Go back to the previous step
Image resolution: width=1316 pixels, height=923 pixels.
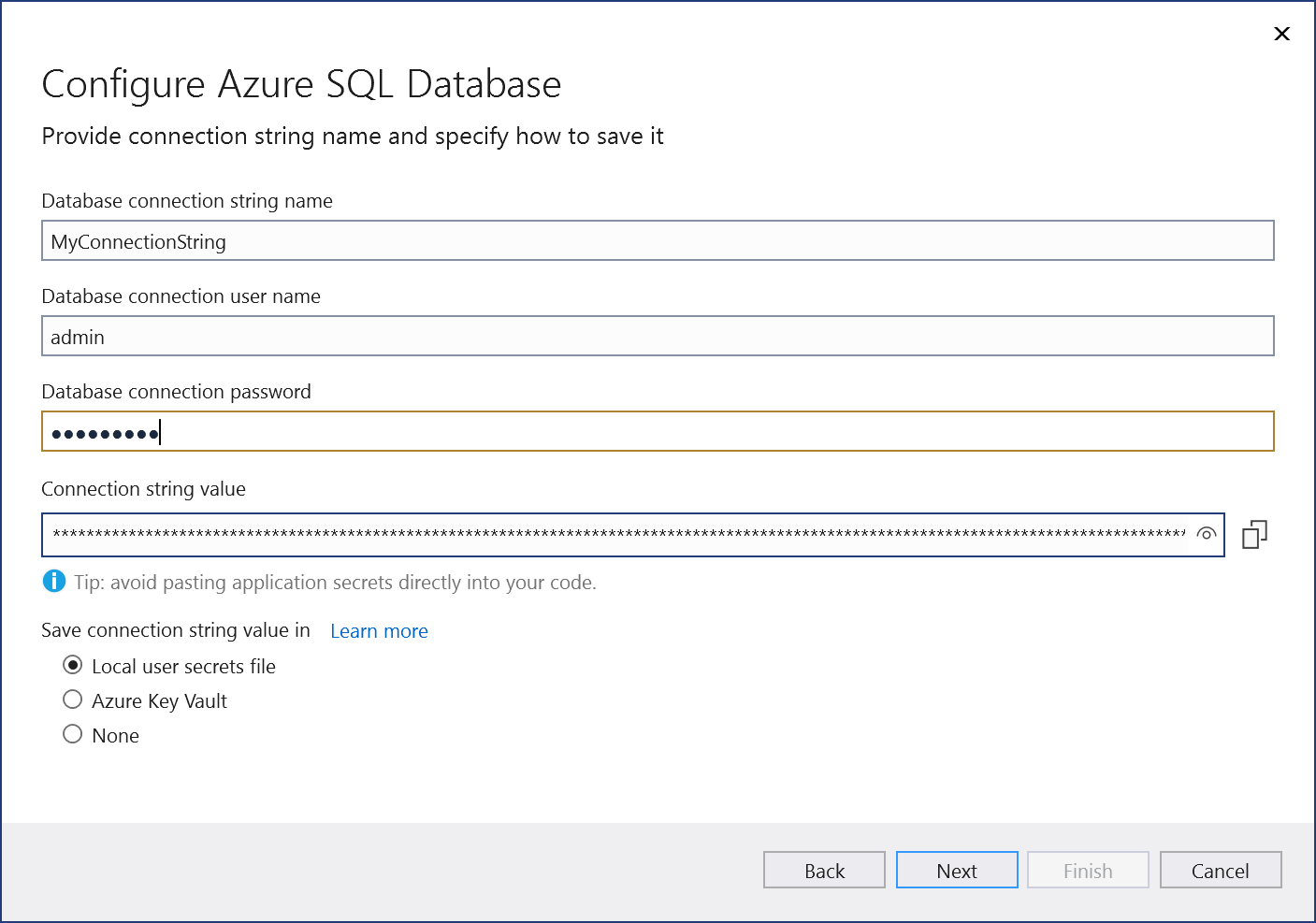824,870
